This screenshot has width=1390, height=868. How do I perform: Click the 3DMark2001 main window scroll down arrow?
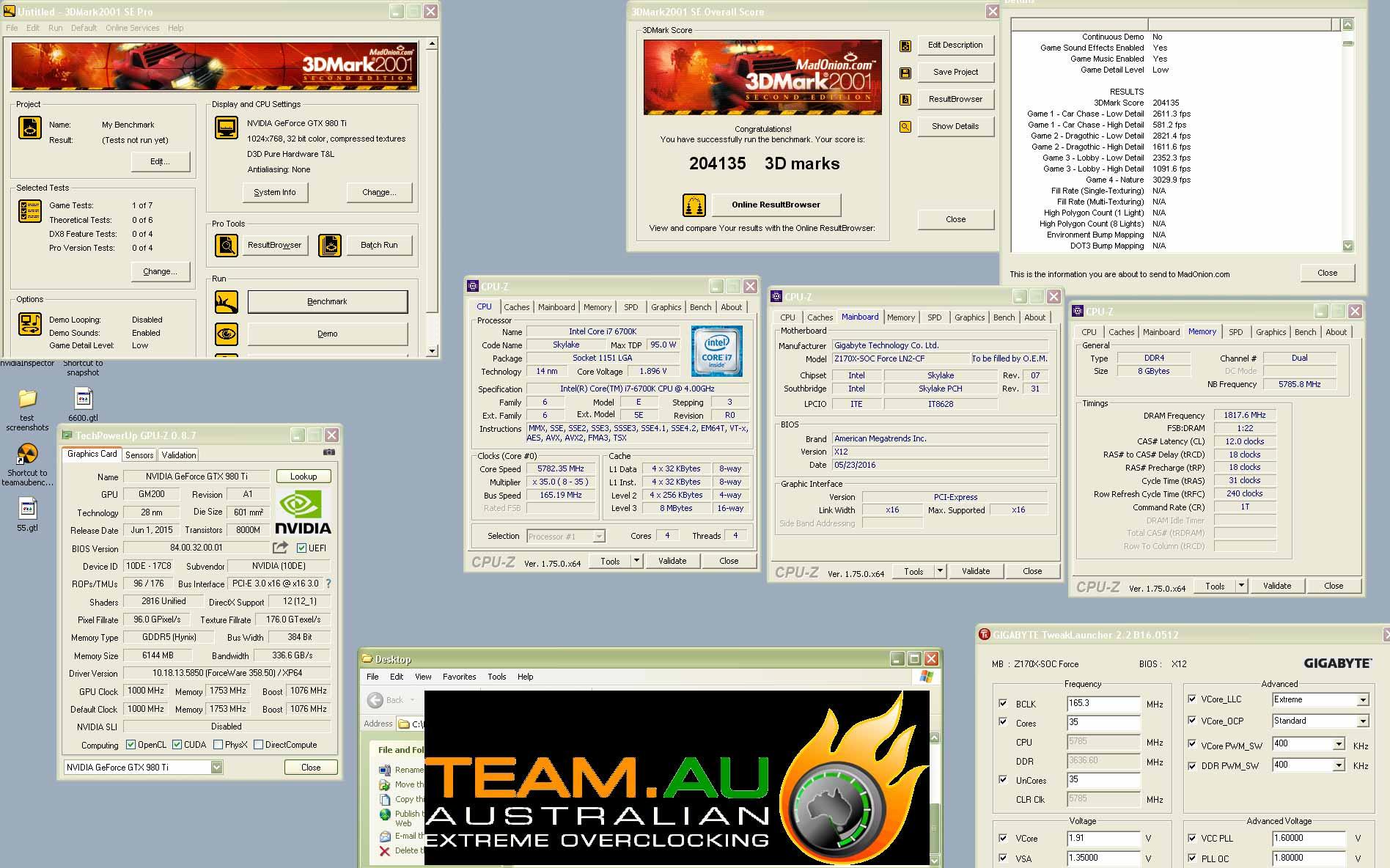(432, 351)
